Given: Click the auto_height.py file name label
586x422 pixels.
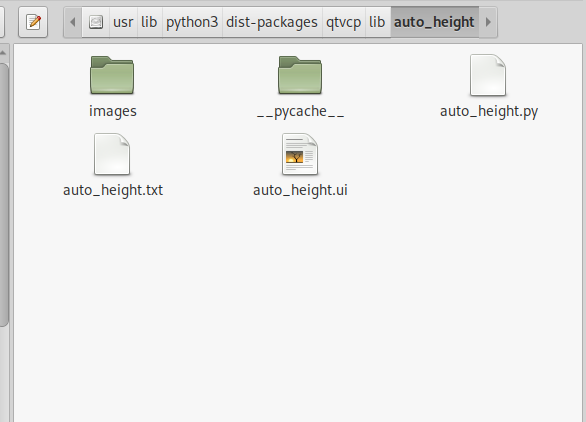Looking at the screenshot, I should [489, 111].
